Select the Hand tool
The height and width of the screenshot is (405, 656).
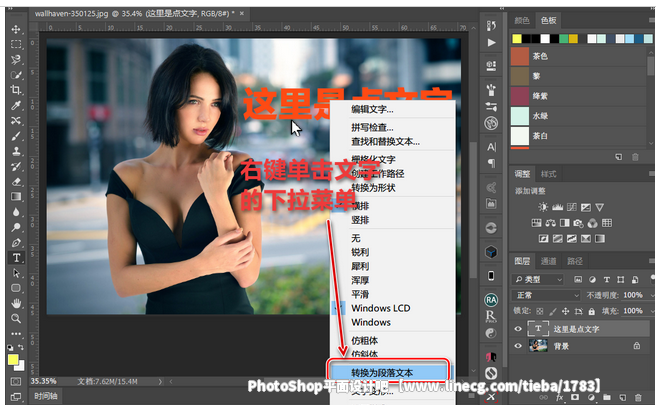[x=16, y=303]
